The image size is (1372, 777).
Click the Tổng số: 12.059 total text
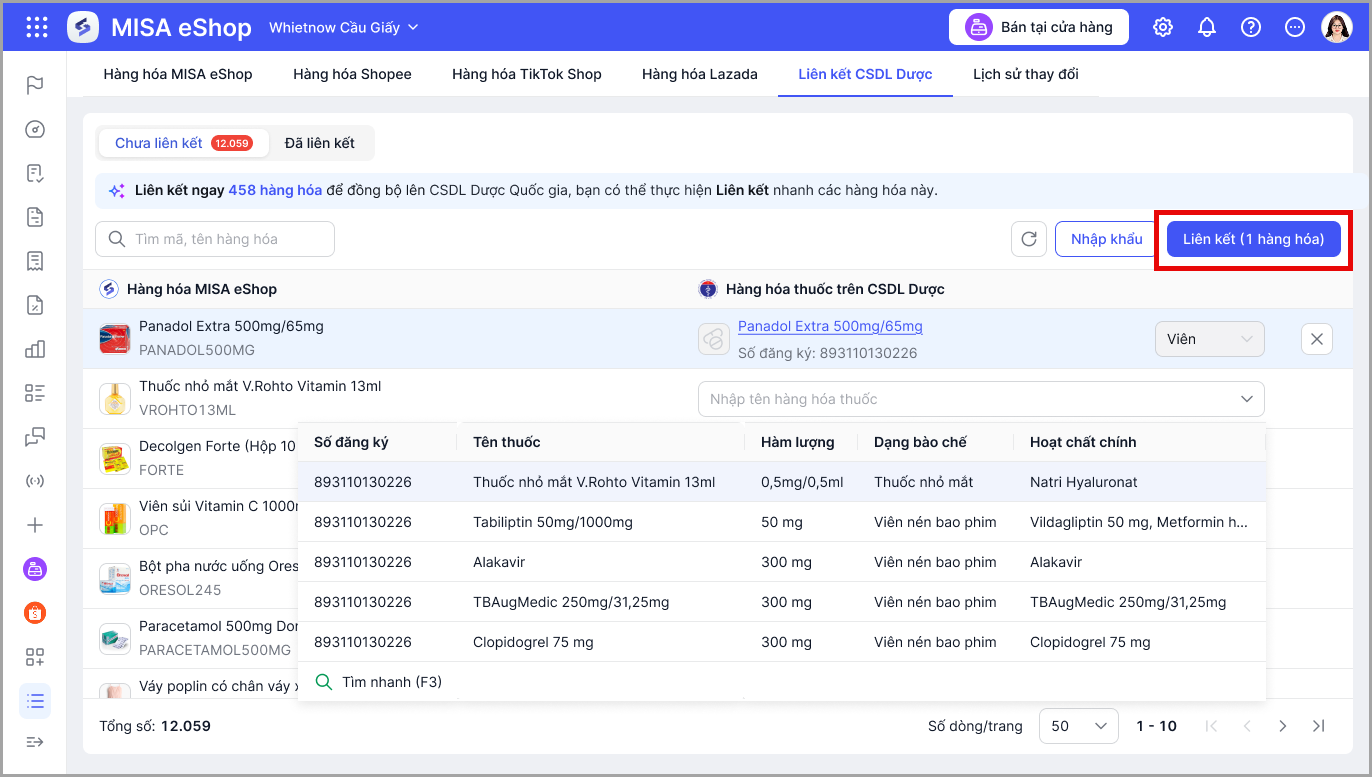(x=155, y=726)
